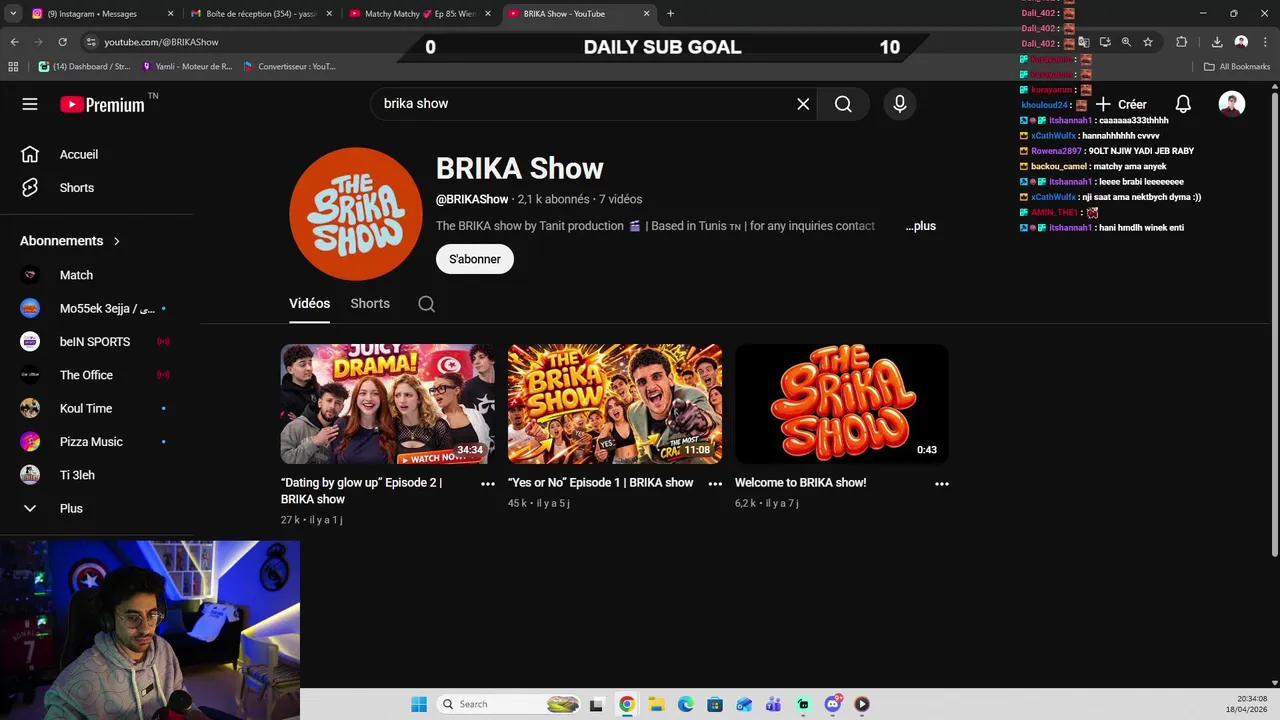Open the Mo55ek 3ejja subscription
The width and height of the screenshot is (1280, 720).
pos(97,308)
